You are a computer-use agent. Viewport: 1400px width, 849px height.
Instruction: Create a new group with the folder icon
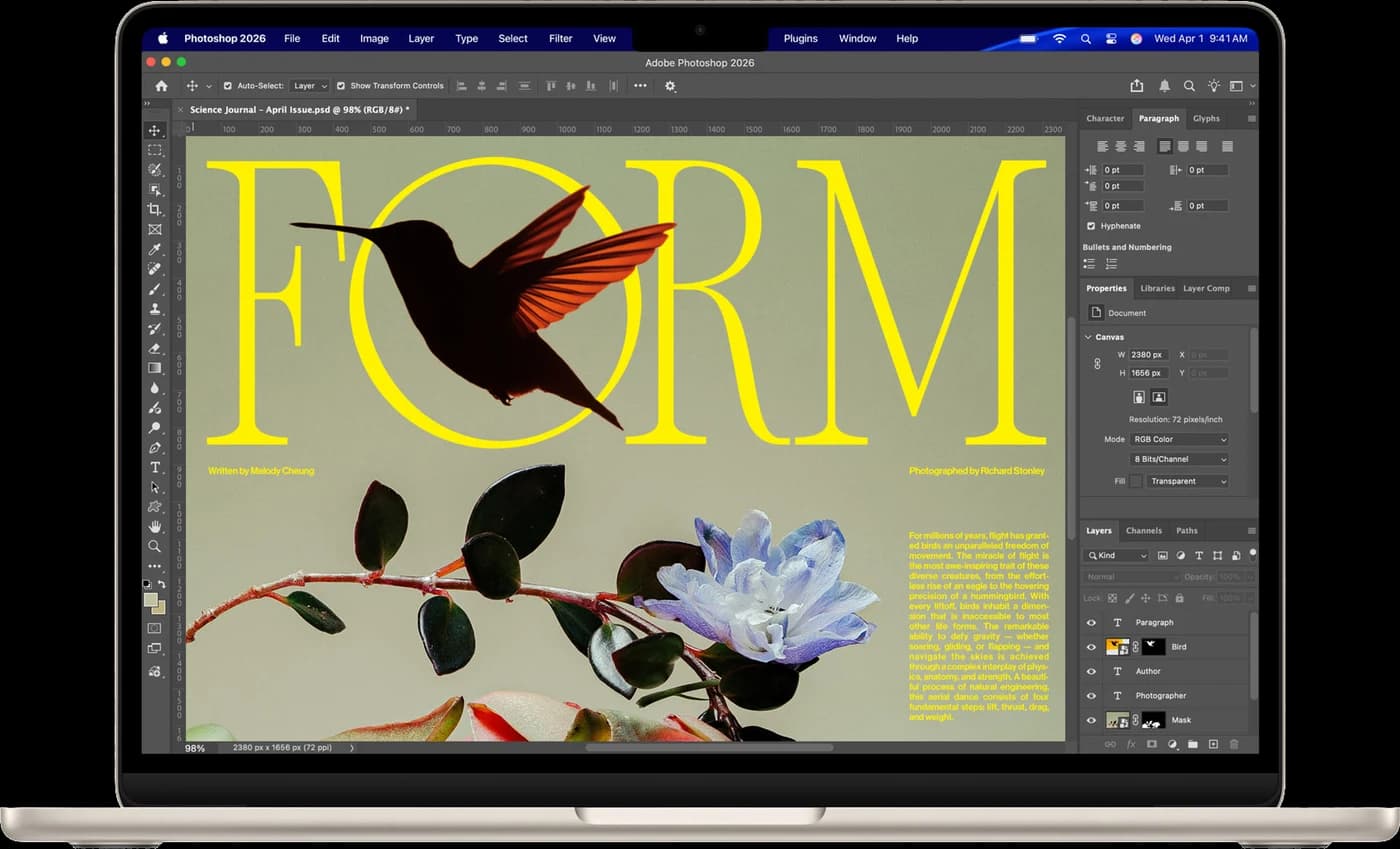point(1192,745)
